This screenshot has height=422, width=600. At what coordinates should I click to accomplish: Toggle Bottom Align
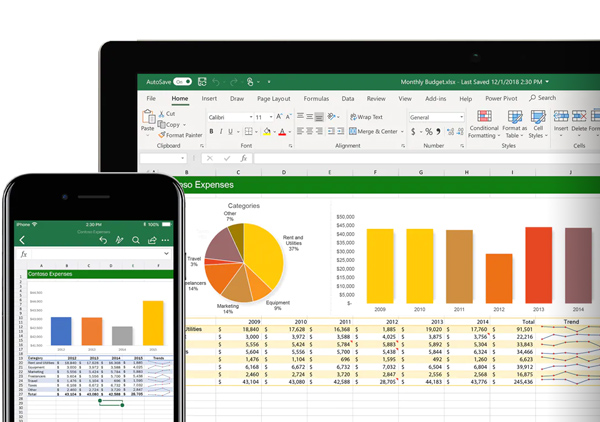click(x=319, y=116)
